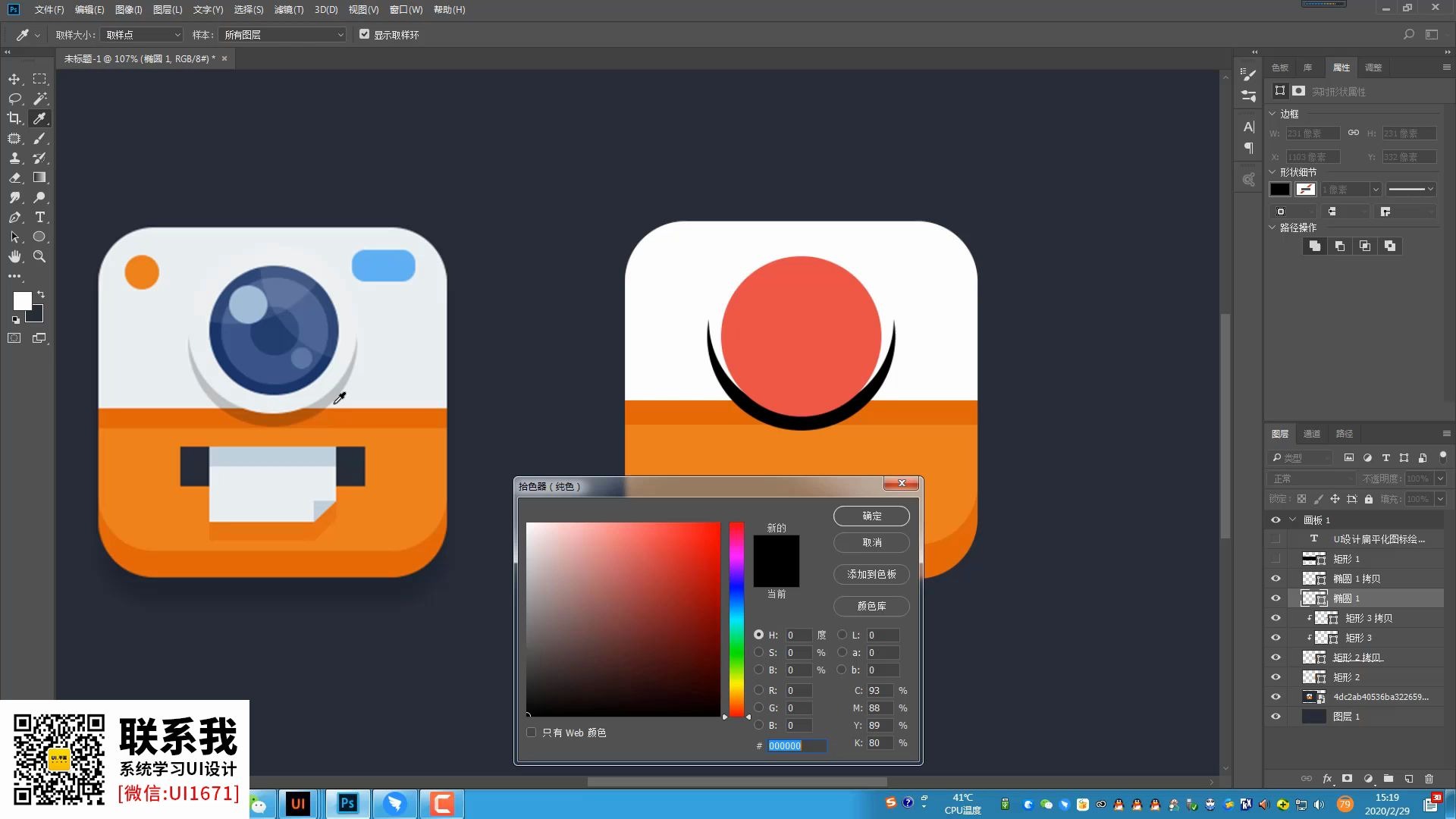Click the 确定 button in color picker
1456x819 pixels.
[x=871, y=516]
